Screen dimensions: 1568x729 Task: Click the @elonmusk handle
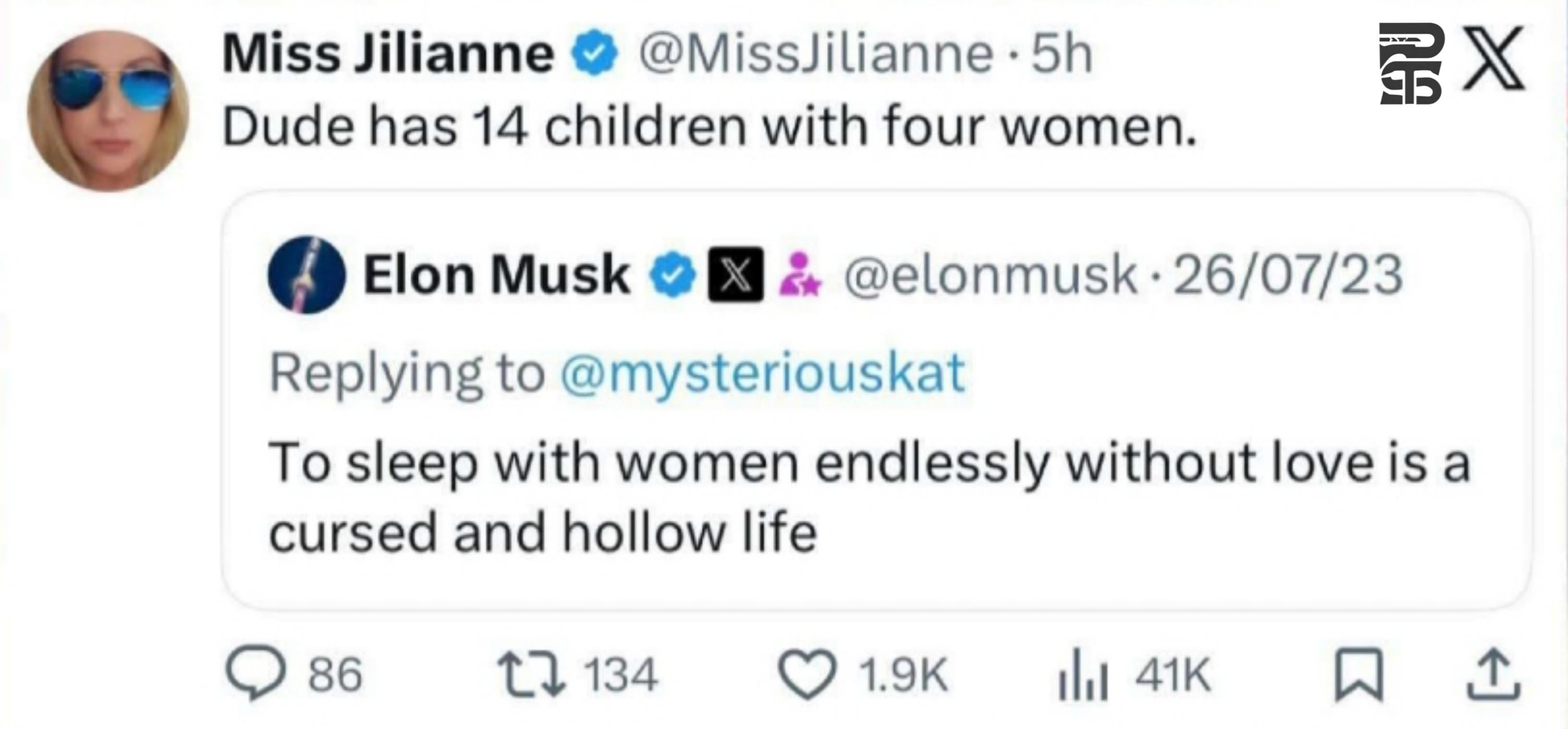[x=991, y=275]
